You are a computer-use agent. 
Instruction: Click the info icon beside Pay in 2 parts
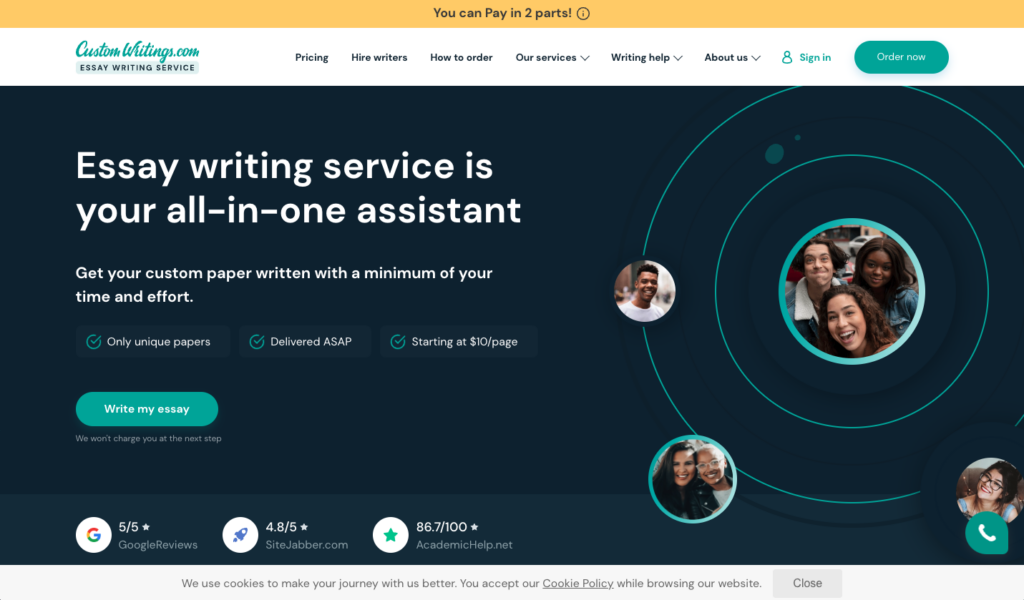pyautogui.click(x=583, y=14)
